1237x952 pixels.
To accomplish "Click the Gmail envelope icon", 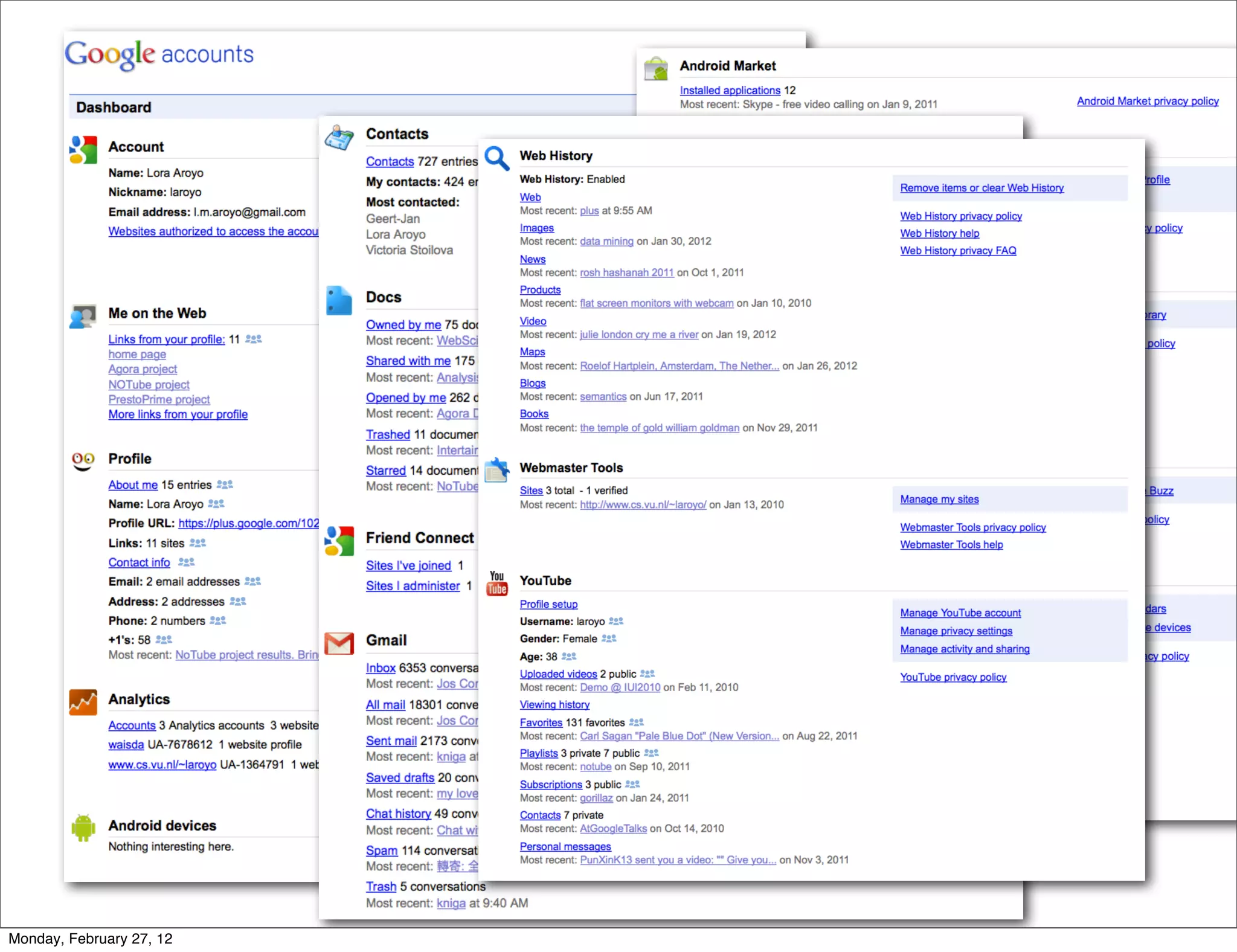I will tap(339, 643).
